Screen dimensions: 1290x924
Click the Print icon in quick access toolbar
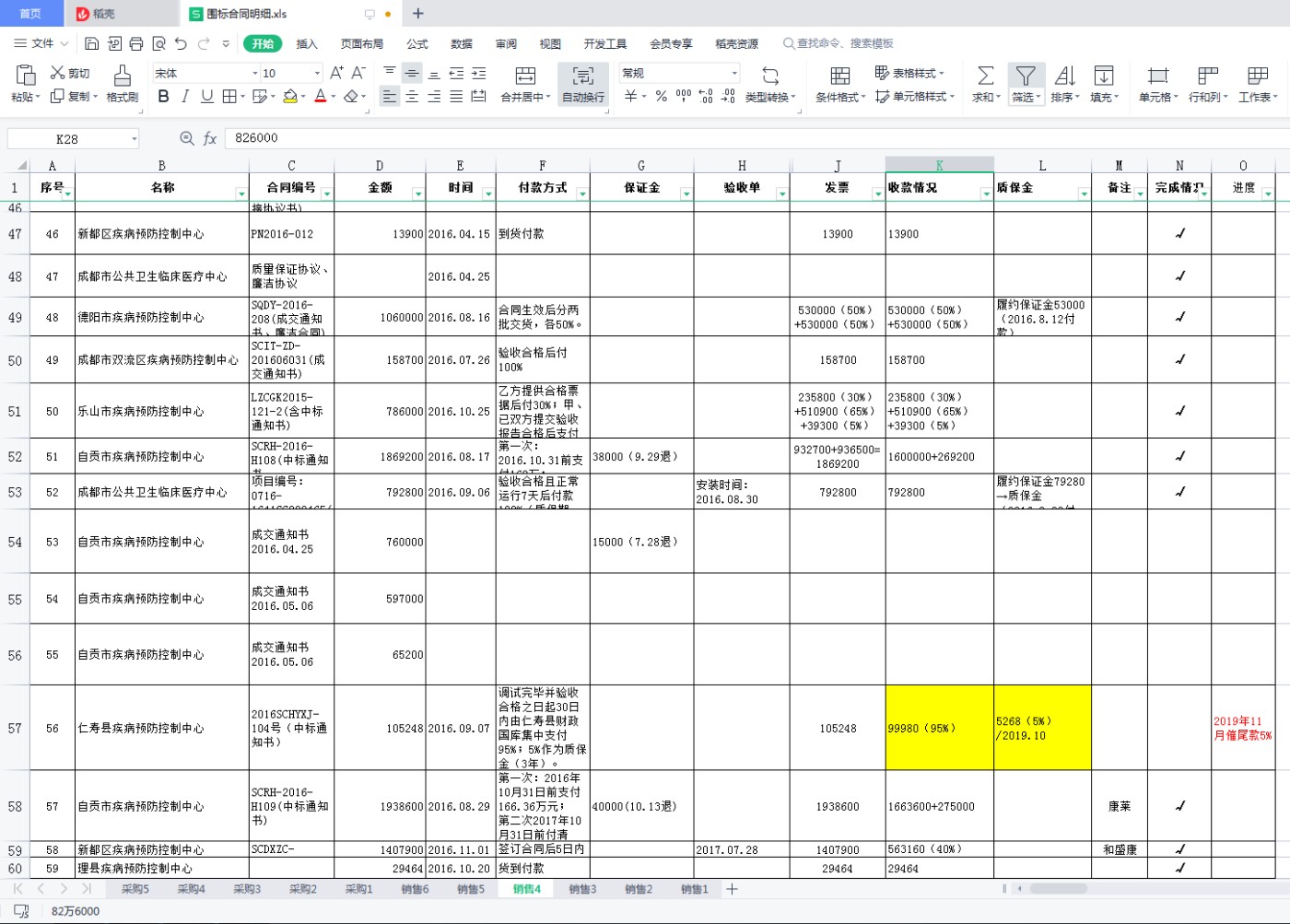136,43
